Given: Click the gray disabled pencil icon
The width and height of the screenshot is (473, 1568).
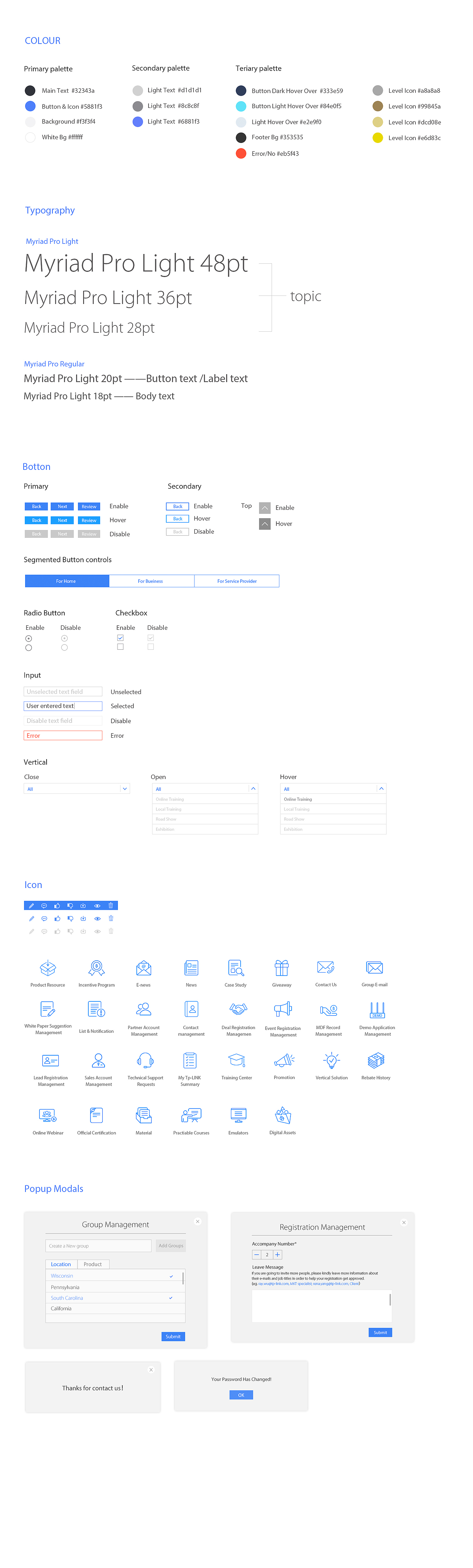Looking at the screenshot, I should point(32,931).
